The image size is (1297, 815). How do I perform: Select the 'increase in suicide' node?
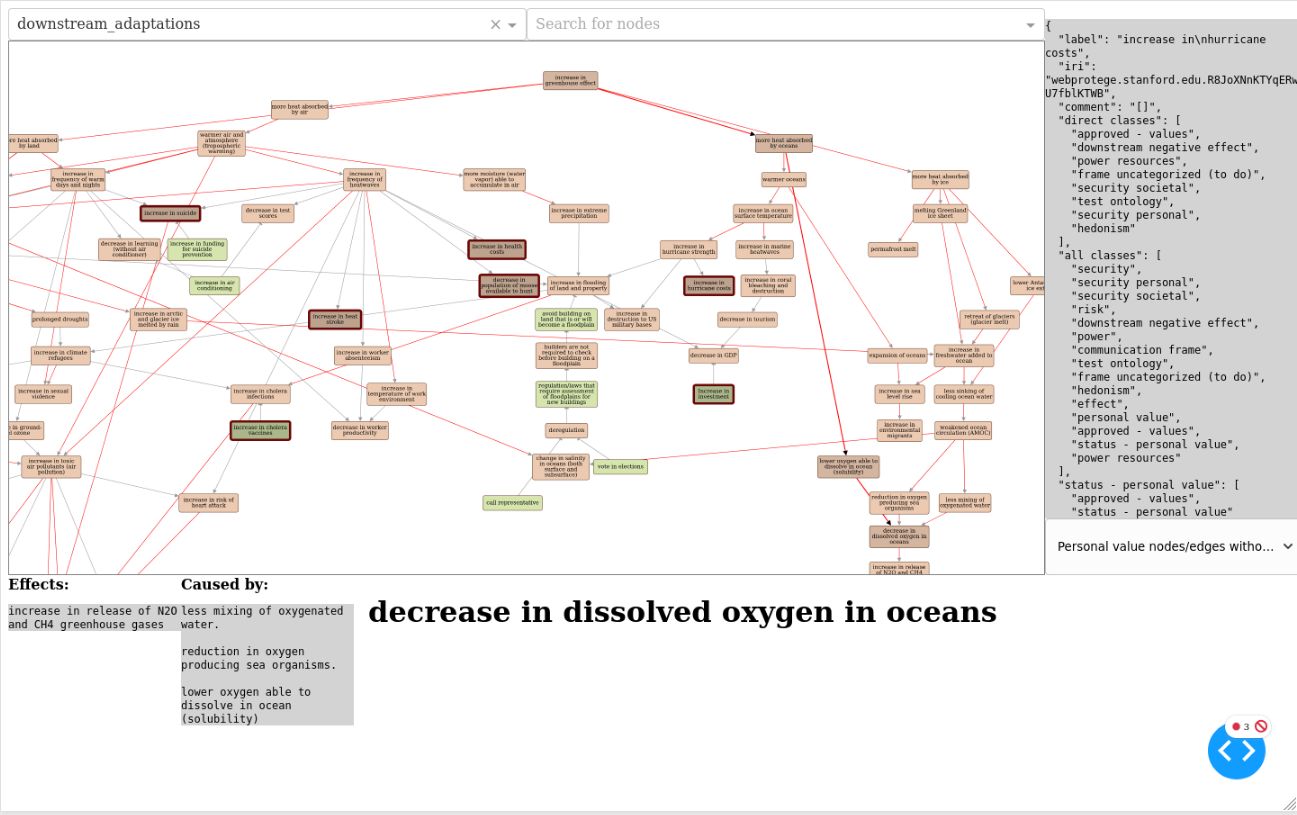[170, 213]
